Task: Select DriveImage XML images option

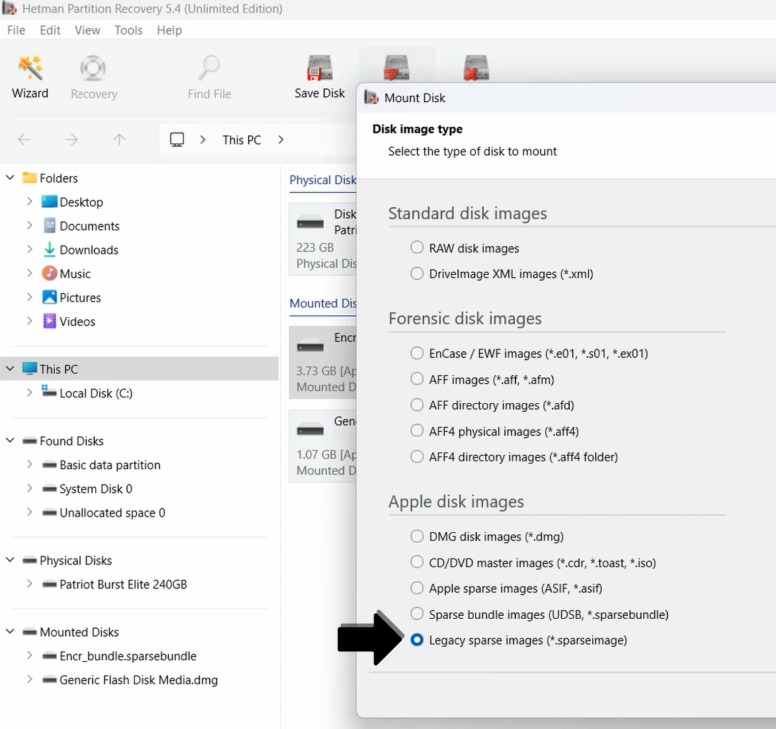Action: coord(417,273)
